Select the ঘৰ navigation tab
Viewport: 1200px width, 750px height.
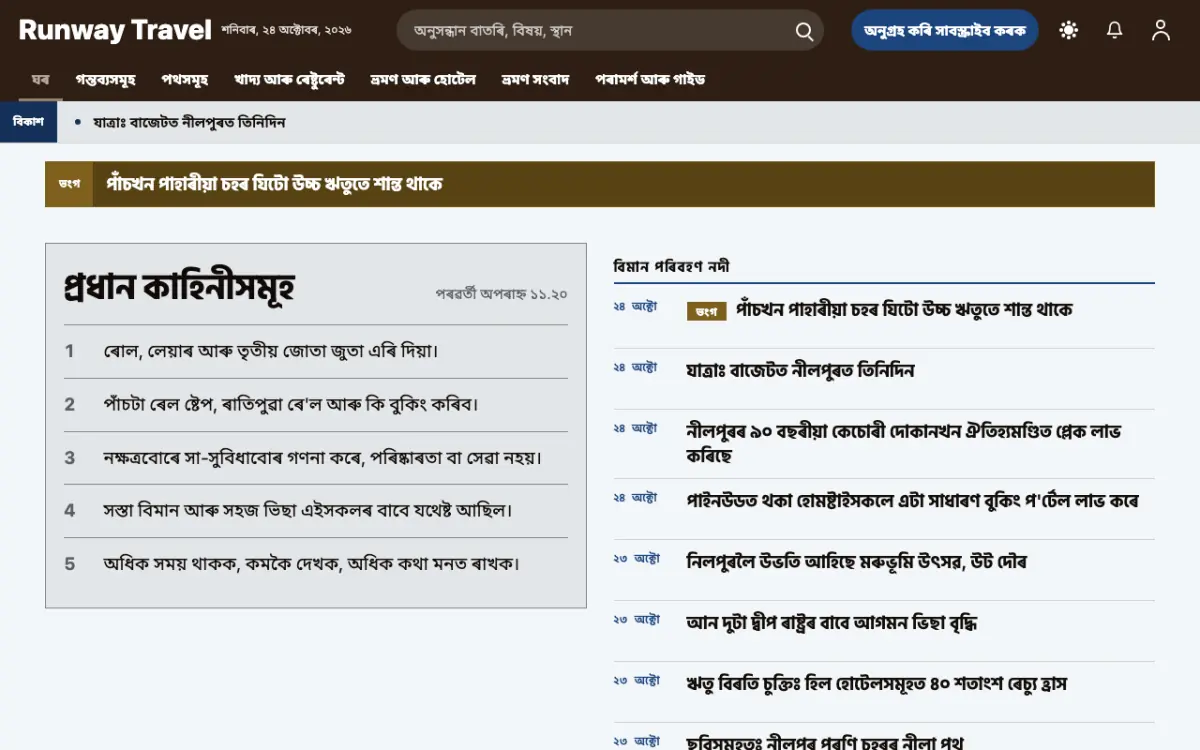pyautogui.click(x=41, y=79)
